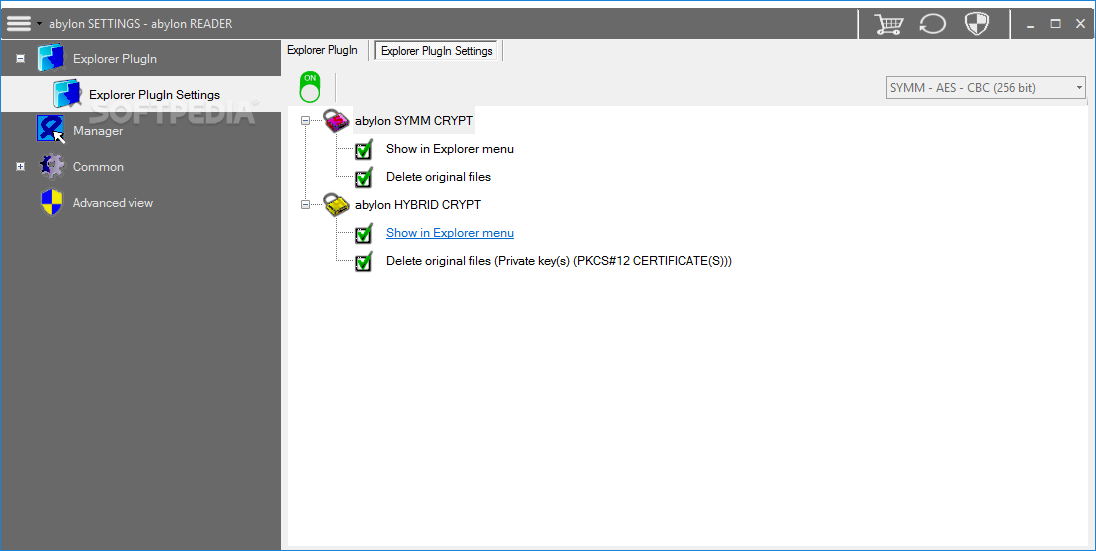1096x551 pixels.
Task: Click the plain Delete original files text
Action: pos(438,177)
